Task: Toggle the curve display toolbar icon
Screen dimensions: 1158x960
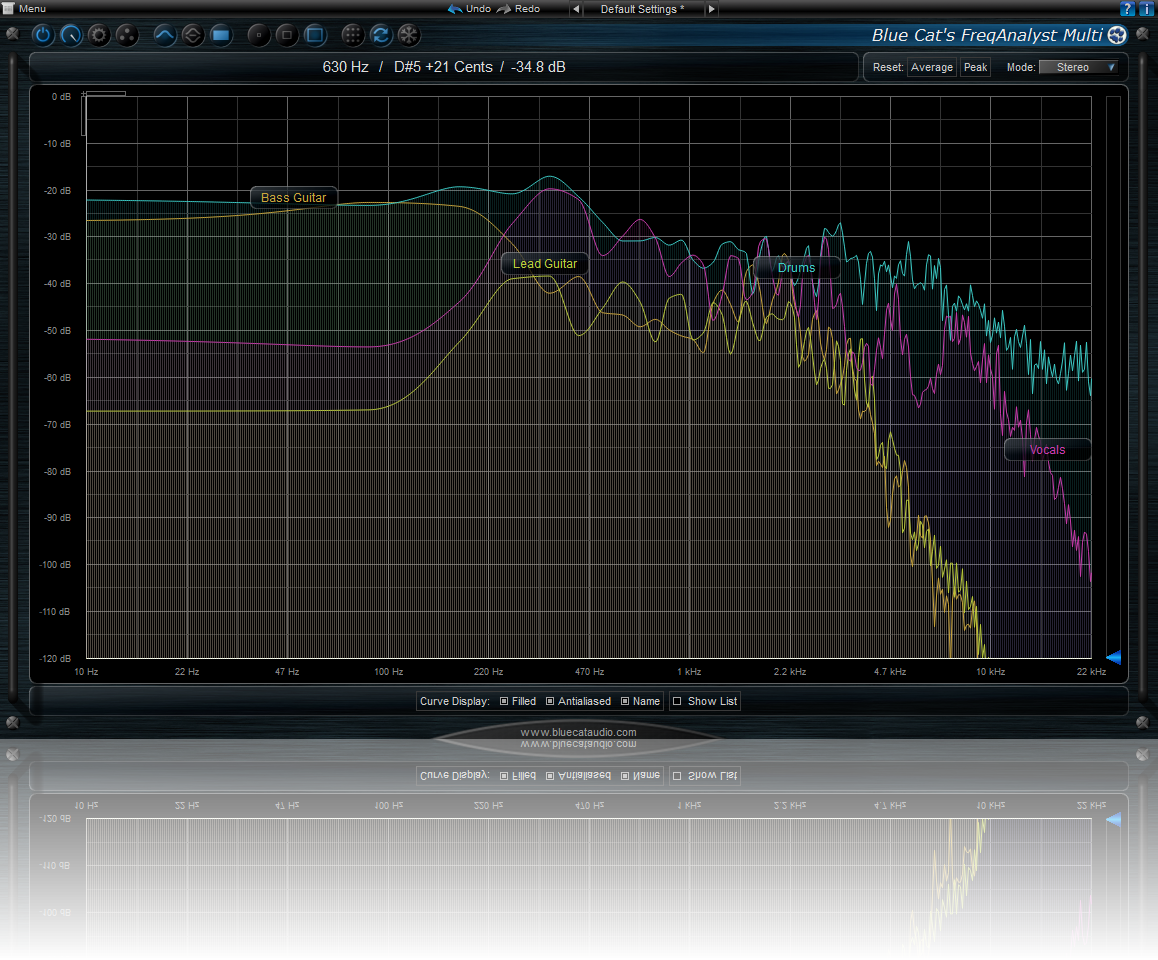Action: pos(165,35)
